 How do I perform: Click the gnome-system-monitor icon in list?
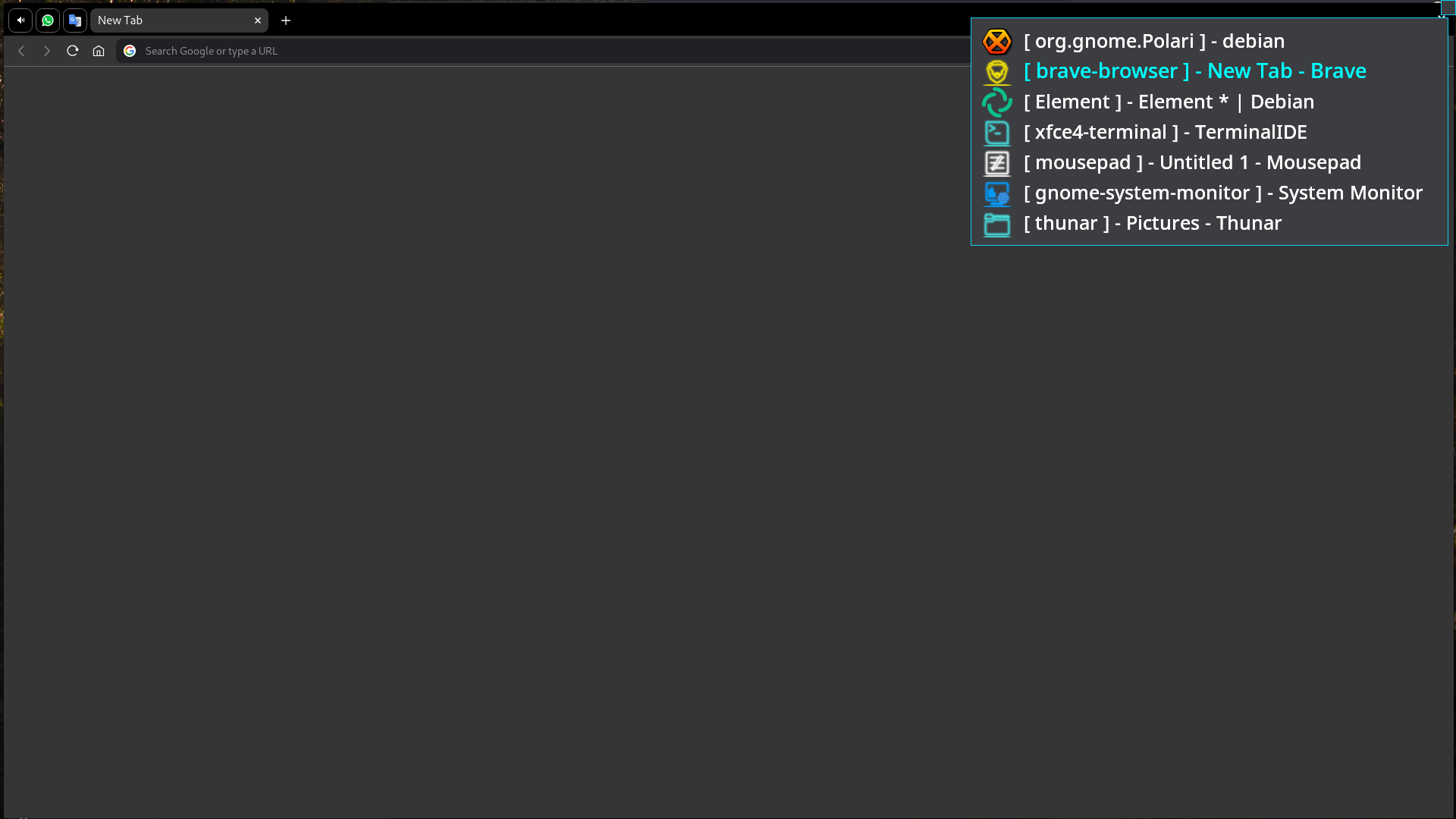[996, 193]
